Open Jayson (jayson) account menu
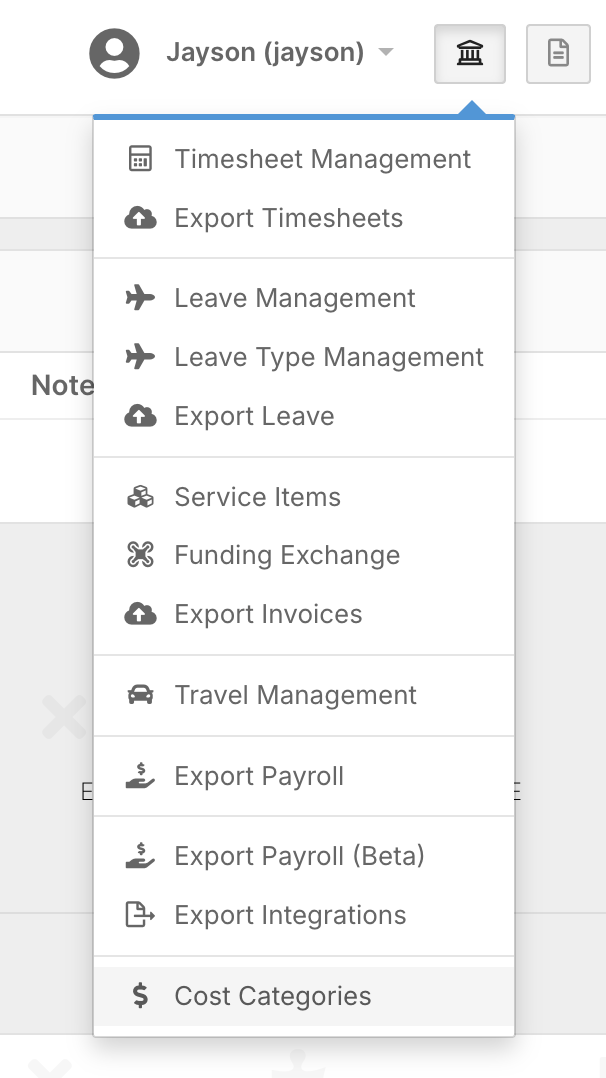606x1078 pixels. 264,53
